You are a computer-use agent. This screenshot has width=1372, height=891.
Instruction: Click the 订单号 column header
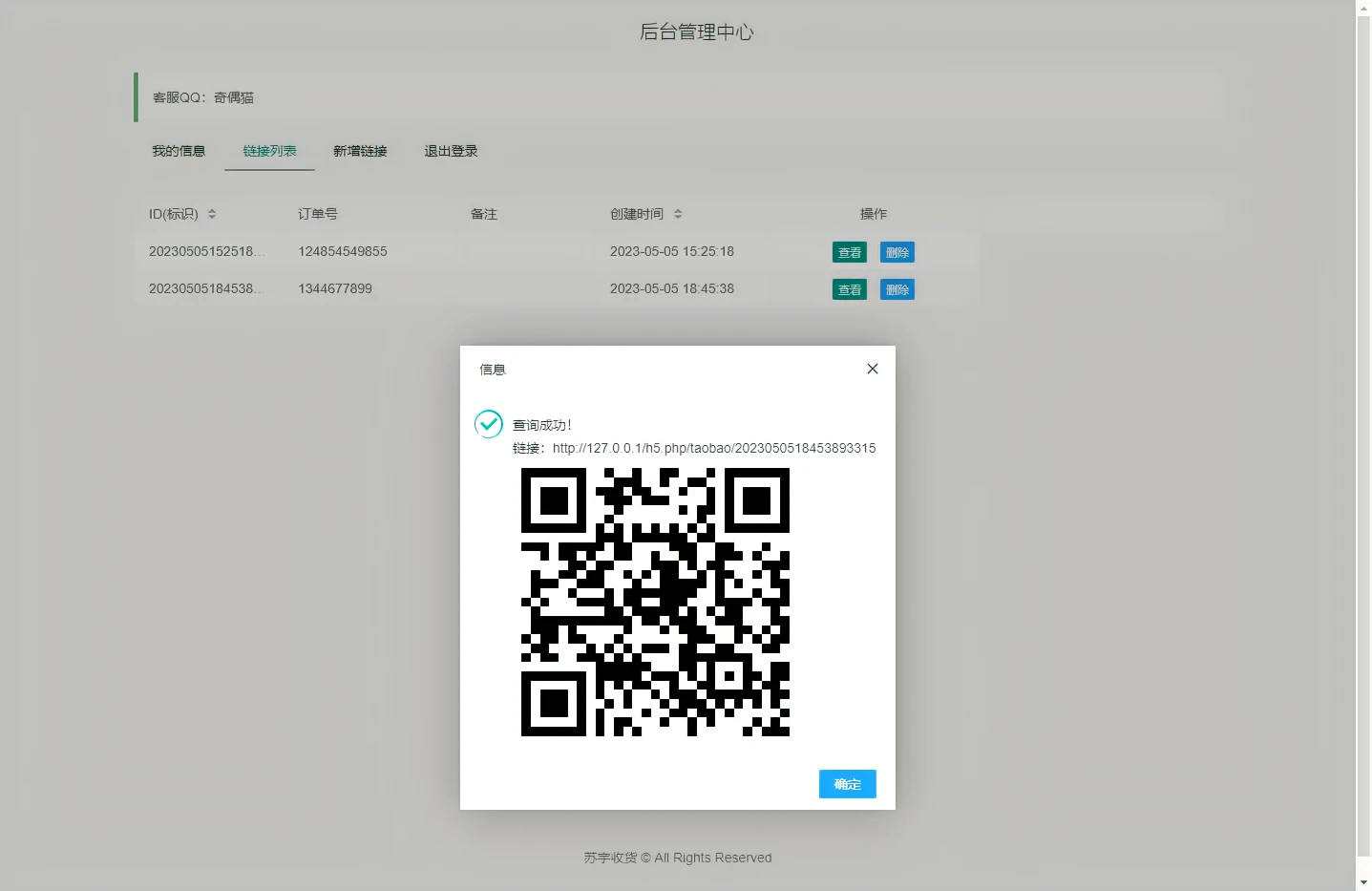[x=317, y=214]
